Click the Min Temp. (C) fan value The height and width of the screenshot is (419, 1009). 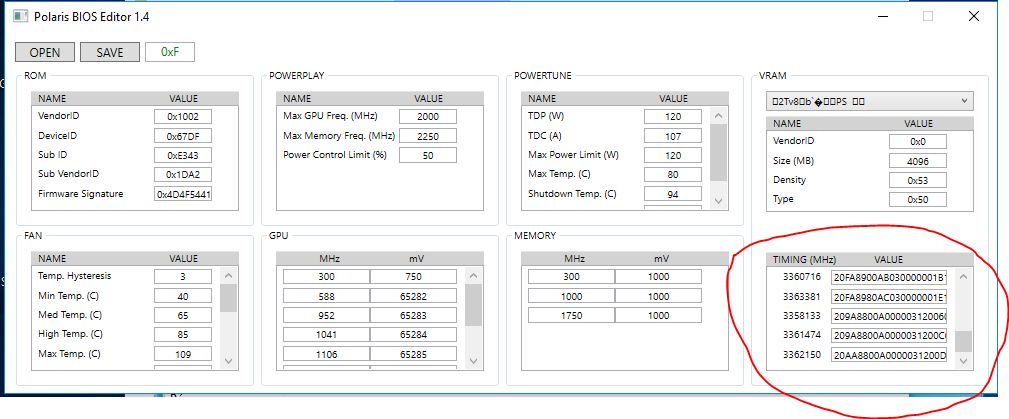click(x=183, y=296)
